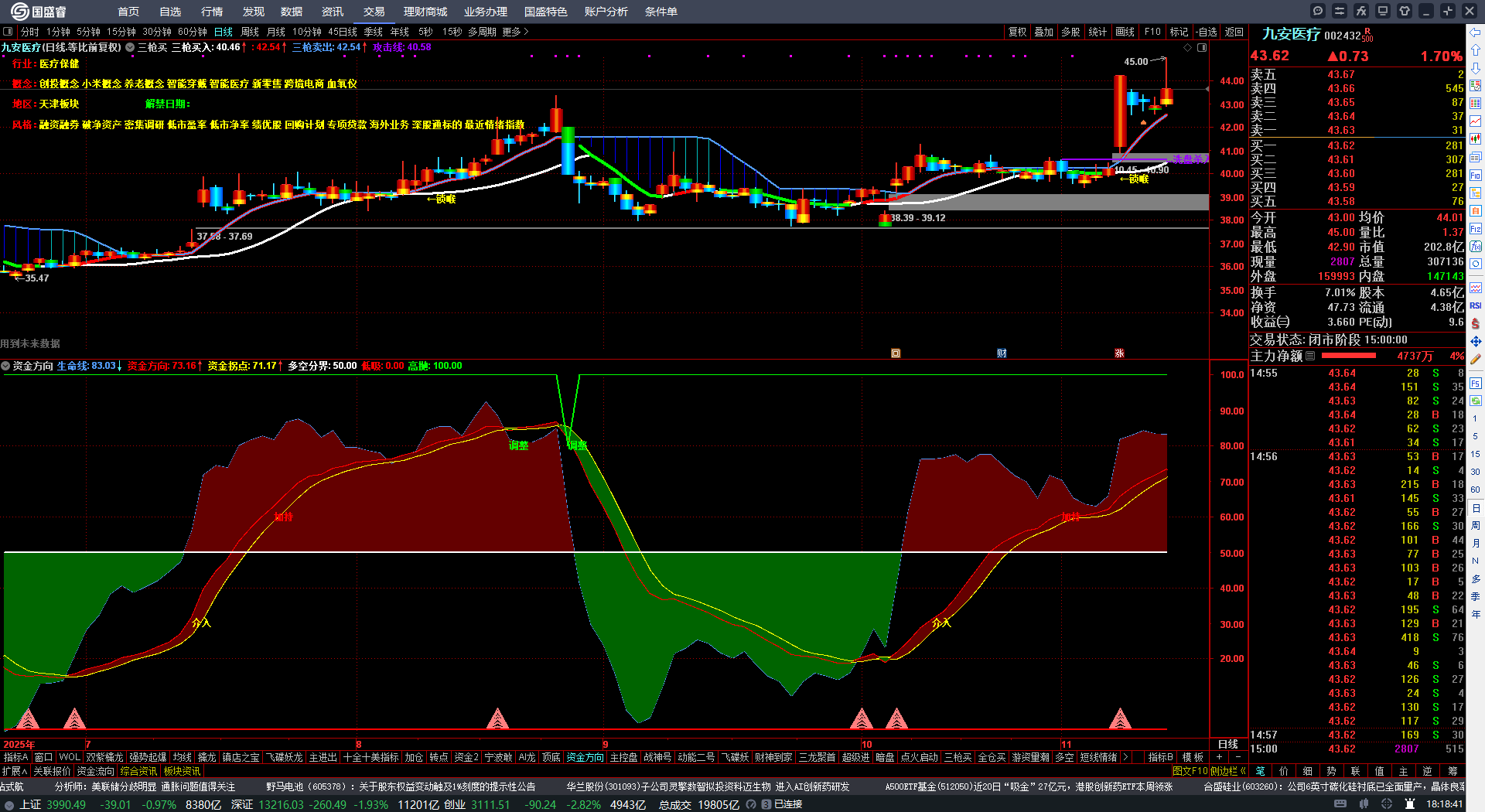Toggle -自选 watchlist removal
The height and width of the screenshot is (812, 1485).
(1207, 32)
